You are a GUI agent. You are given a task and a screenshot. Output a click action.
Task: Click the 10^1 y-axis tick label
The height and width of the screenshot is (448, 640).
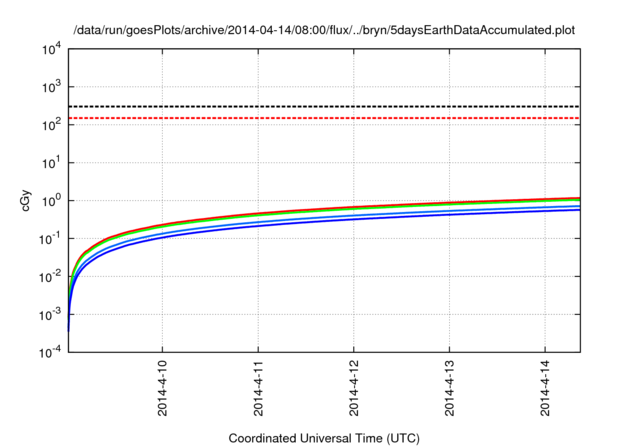[50, 163]
